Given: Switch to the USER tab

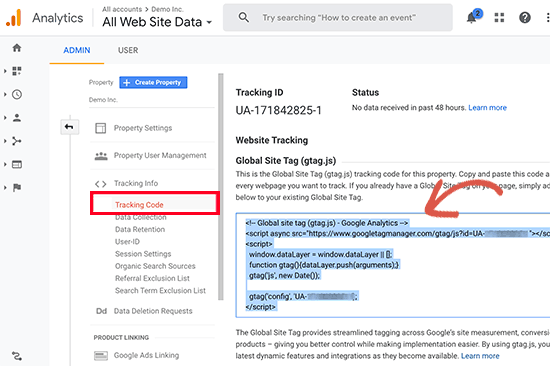Looking at the screenshot, I should 128,50.
